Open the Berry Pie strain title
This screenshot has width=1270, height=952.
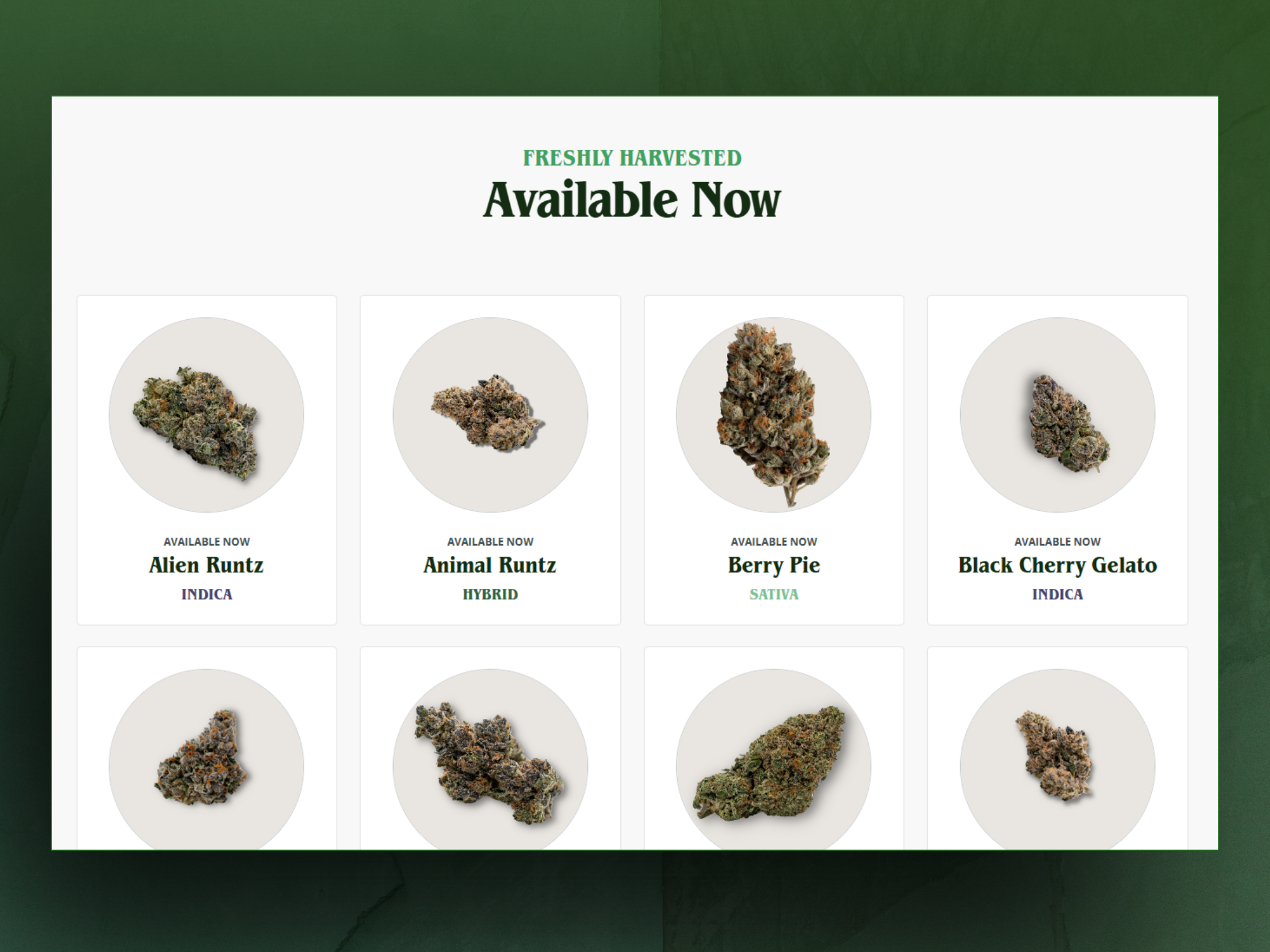tap(773, 565)
